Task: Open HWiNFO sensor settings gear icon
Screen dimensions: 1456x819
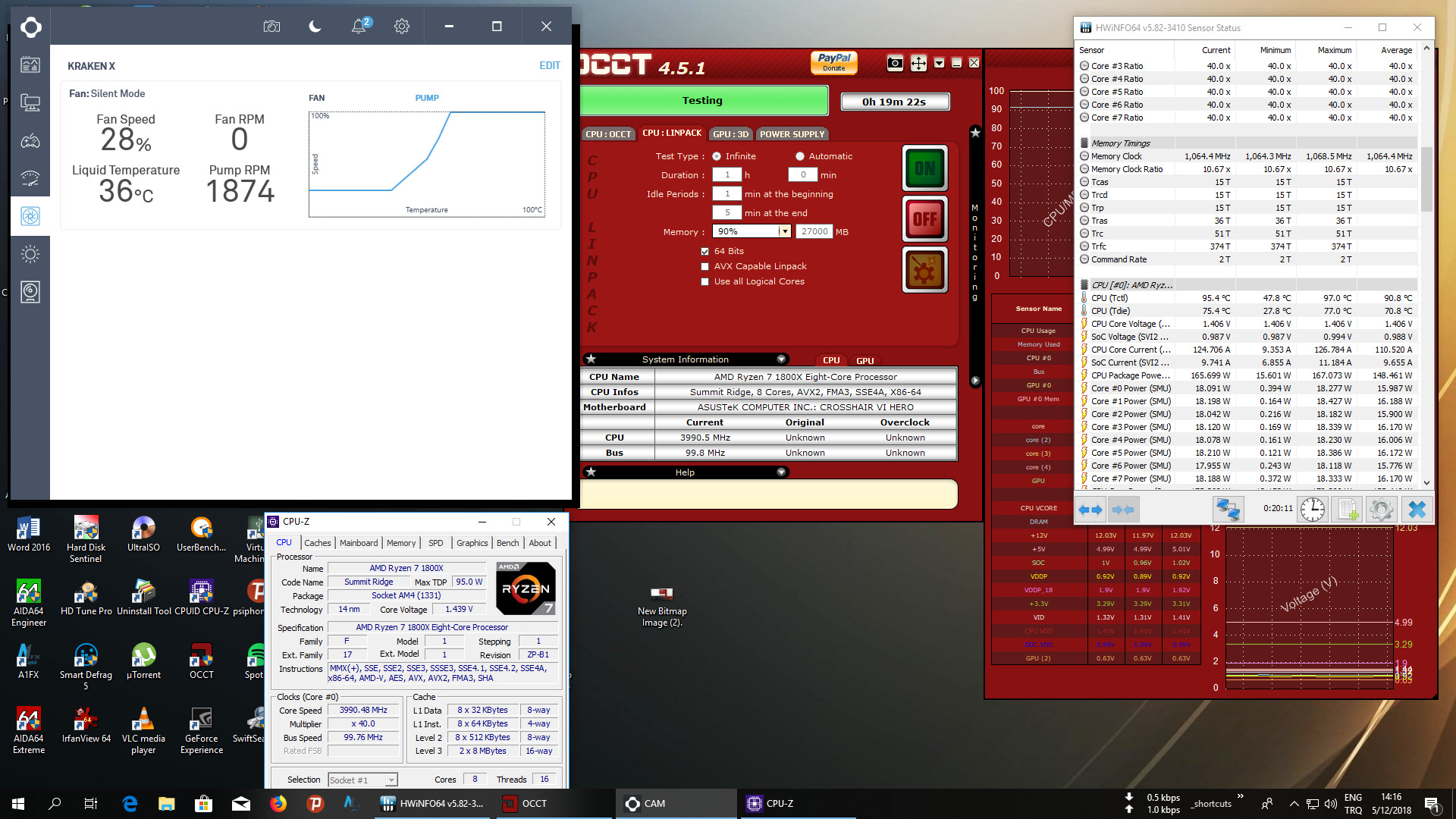Action: pos(1381,510)
